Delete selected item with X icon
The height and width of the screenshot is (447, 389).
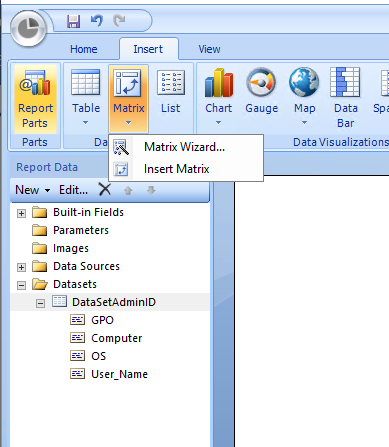pos(105,189)
